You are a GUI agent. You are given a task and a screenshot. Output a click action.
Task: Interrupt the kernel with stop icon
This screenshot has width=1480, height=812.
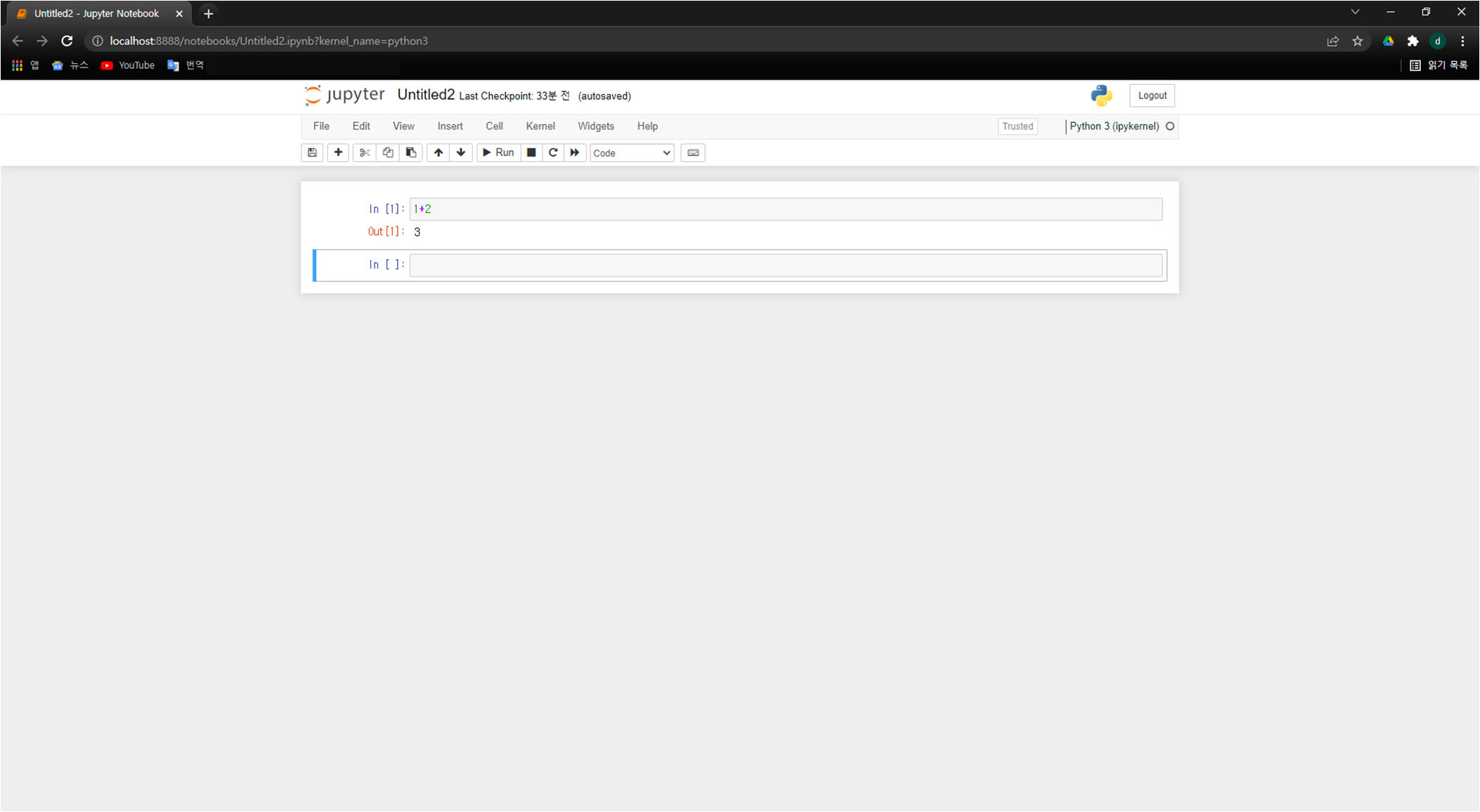(531, 152)
